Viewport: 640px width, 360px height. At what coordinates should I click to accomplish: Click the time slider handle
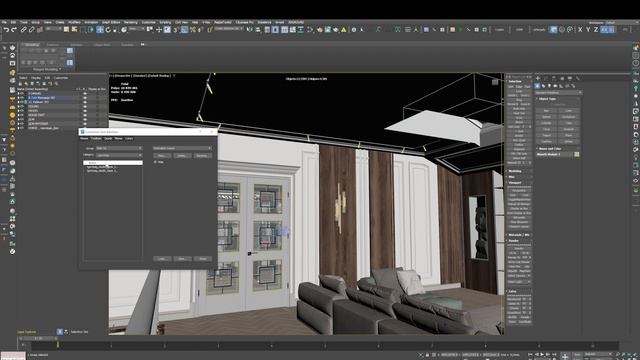39,338
